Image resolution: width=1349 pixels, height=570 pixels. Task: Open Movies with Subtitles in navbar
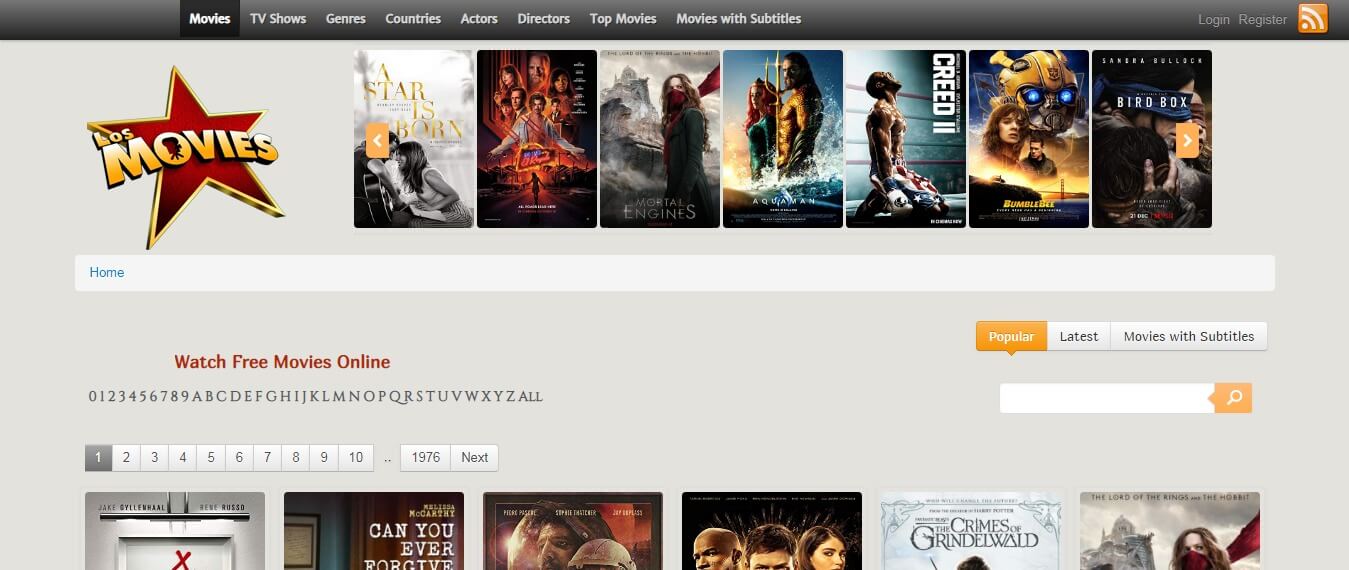pos(739,19)
